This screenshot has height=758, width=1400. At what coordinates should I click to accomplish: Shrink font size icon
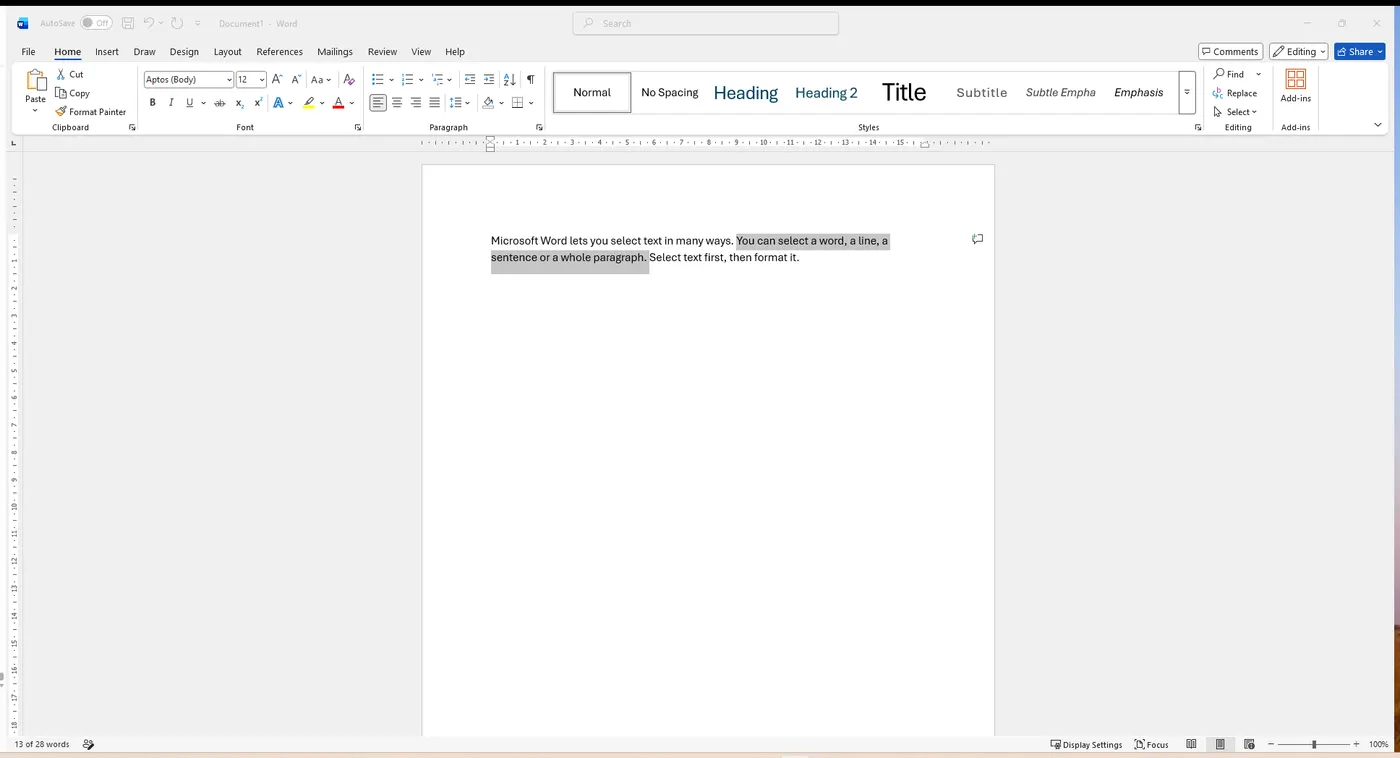tap(296, 79)
